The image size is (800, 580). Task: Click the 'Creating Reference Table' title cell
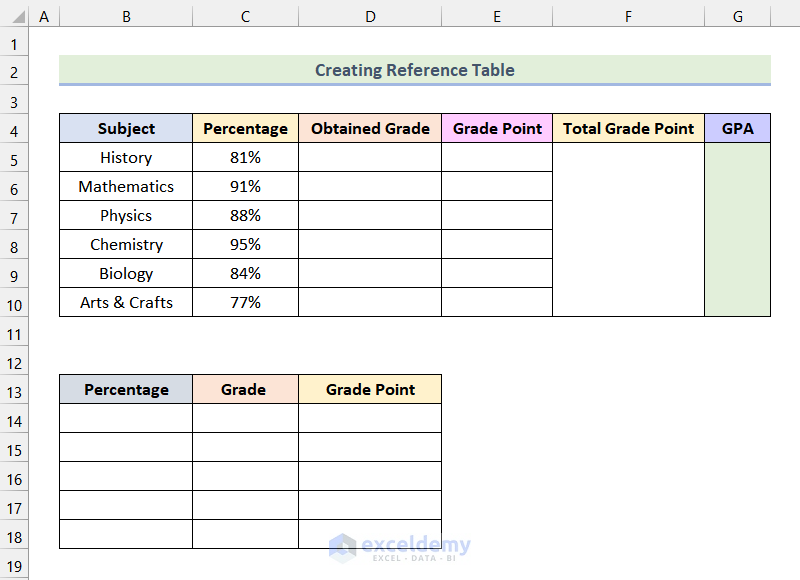(x=414, y=70)
